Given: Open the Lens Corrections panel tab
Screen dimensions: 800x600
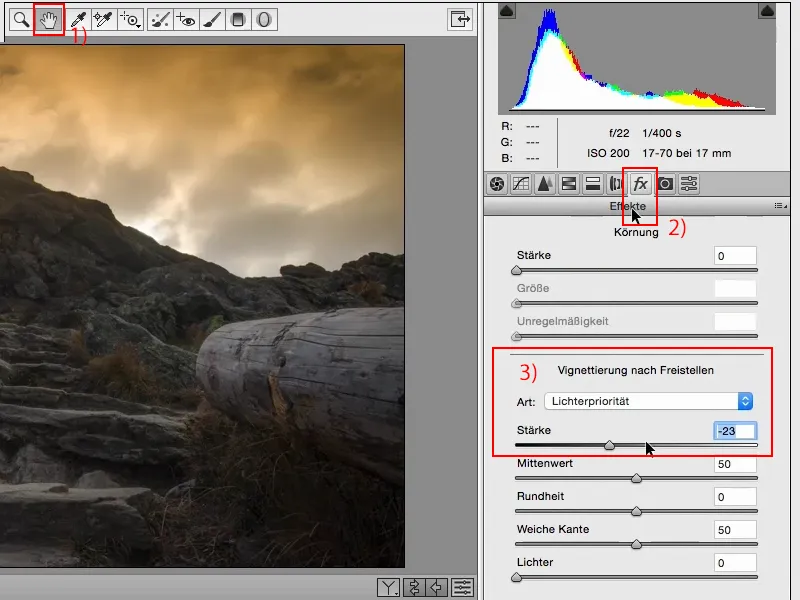Looking at the screenshot, I should 616,184.
